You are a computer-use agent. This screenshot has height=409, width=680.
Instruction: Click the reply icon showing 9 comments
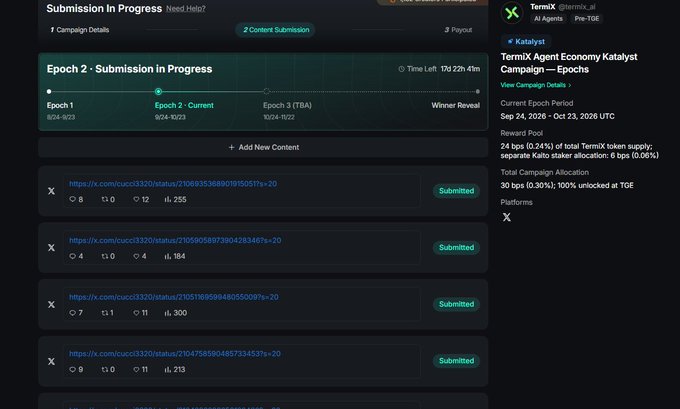click(x=72, y=370)
